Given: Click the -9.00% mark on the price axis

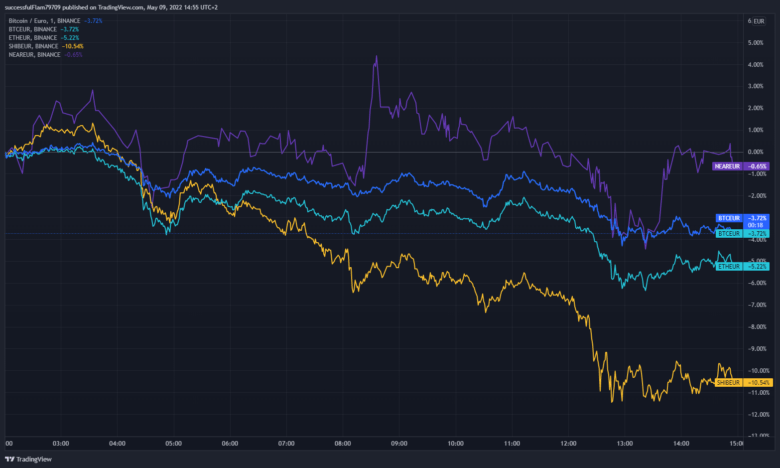Looking at the screenshot, I should [x=756, y=349].
